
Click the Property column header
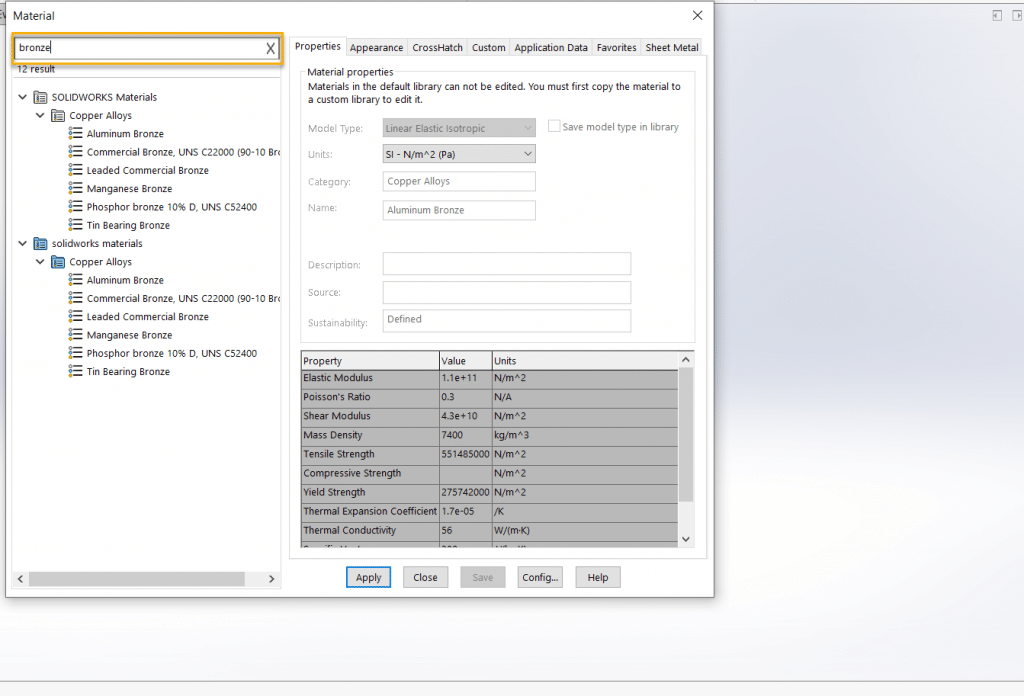pyautogui.click(x=370, y=361)
